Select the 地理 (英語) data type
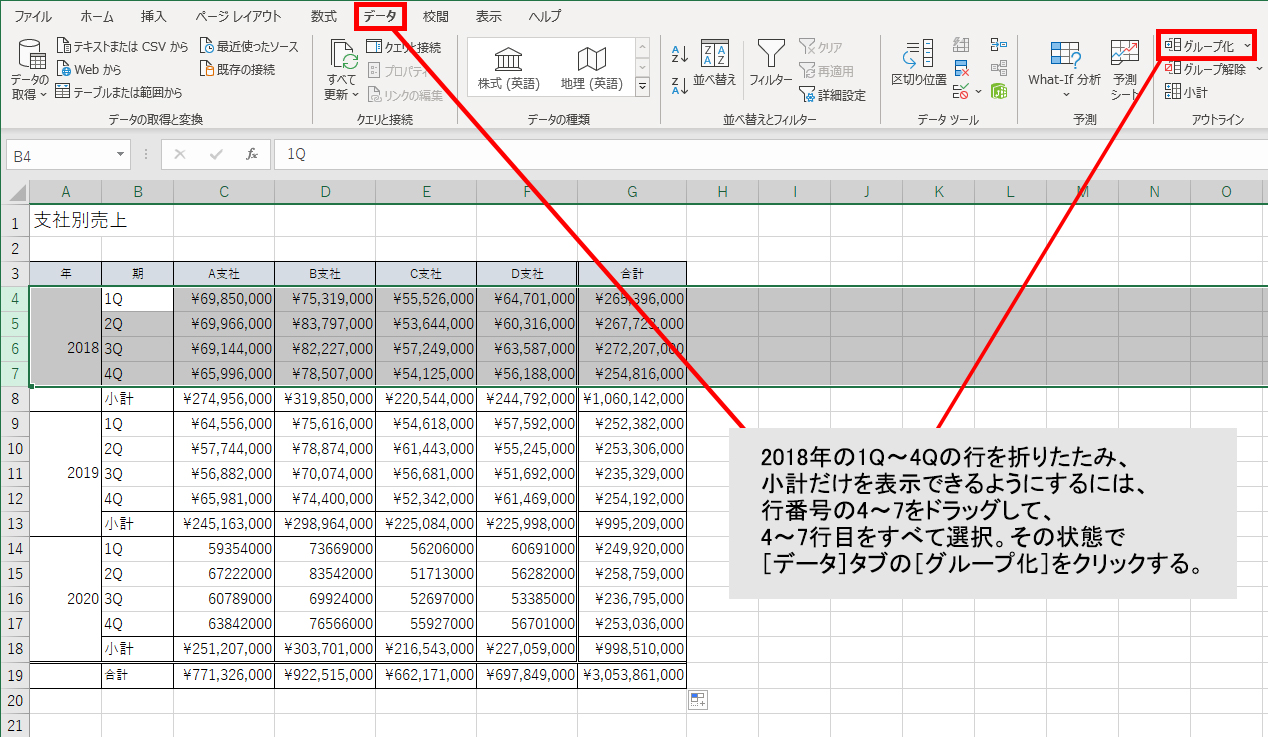 coord(592,68)
